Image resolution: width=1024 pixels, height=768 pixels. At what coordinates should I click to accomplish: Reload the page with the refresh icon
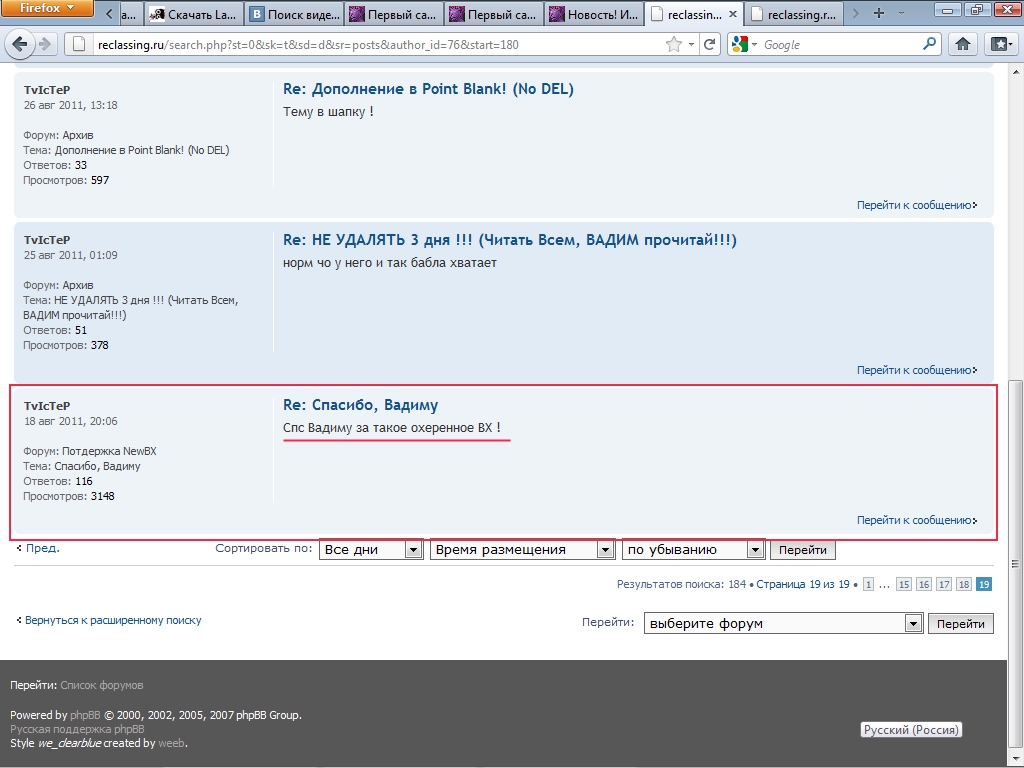(x=710, y=44)
